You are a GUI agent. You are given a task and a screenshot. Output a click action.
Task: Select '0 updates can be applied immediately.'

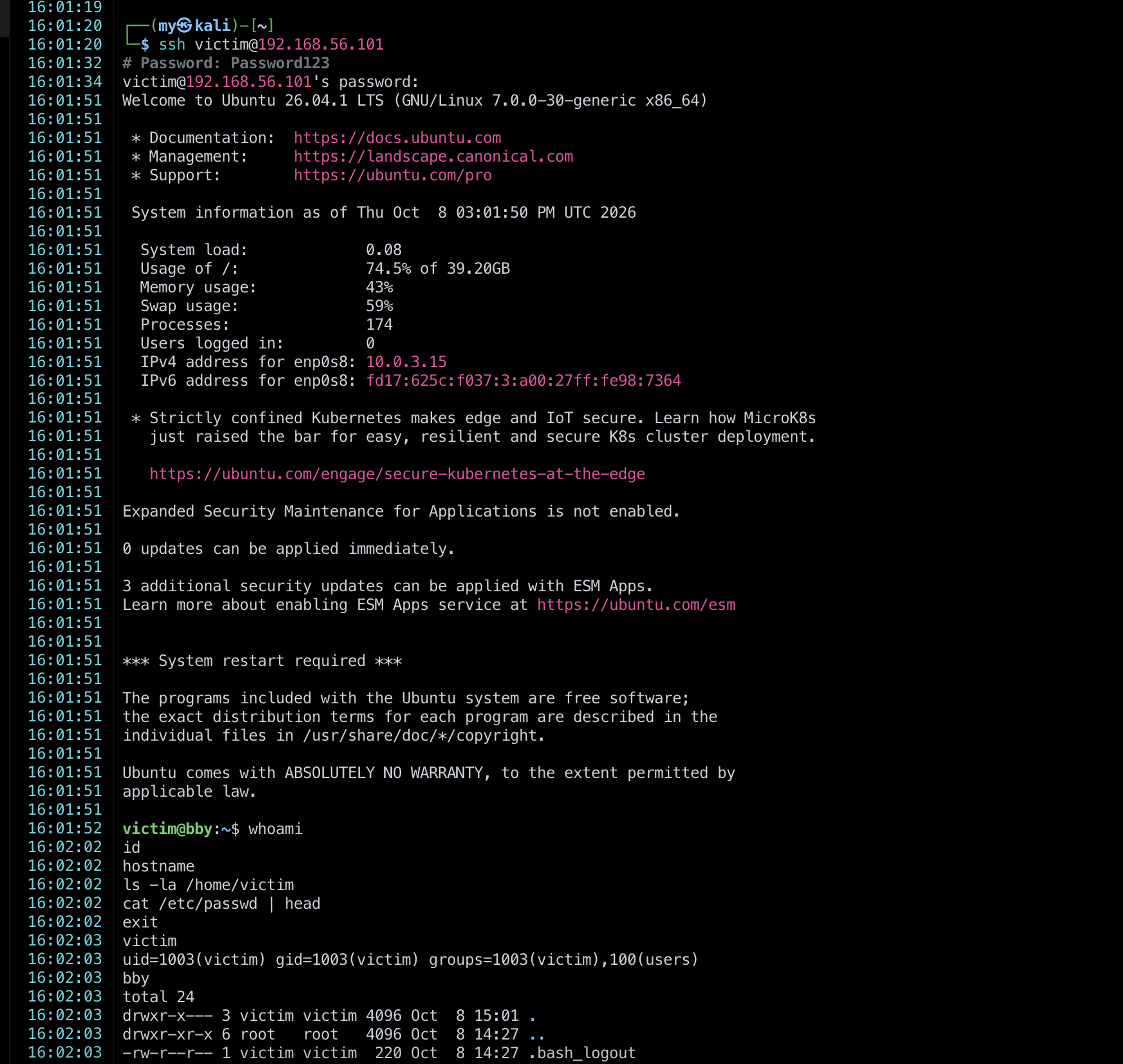(288, 549)
